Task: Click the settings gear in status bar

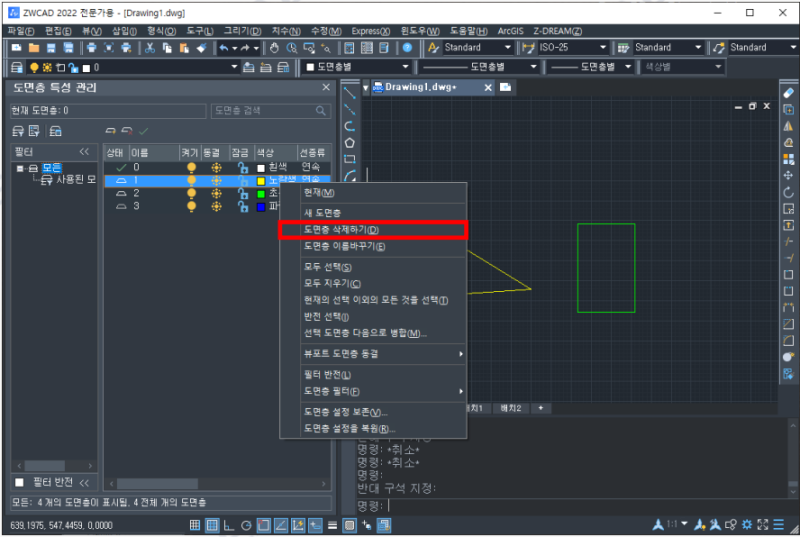Action: (x=747, y=525)
